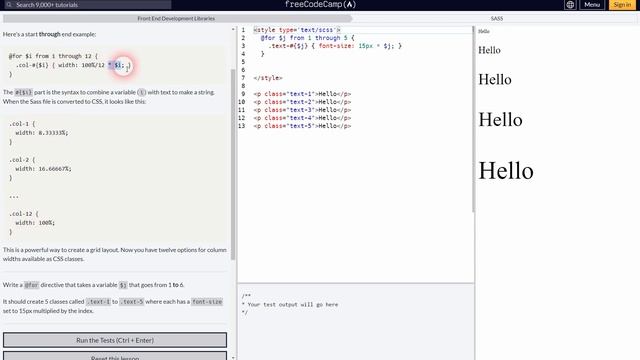Click Reset this lesson button
Image resolution: width=640 pixels, height=360 pixels.
point(115,356)
